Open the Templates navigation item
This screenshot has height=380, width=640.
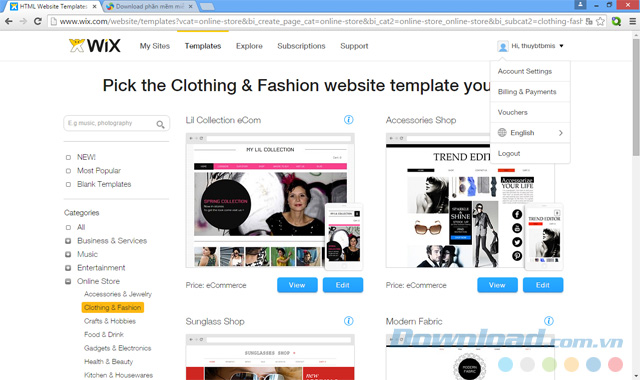pyautogui.click(x=203, y=46)
